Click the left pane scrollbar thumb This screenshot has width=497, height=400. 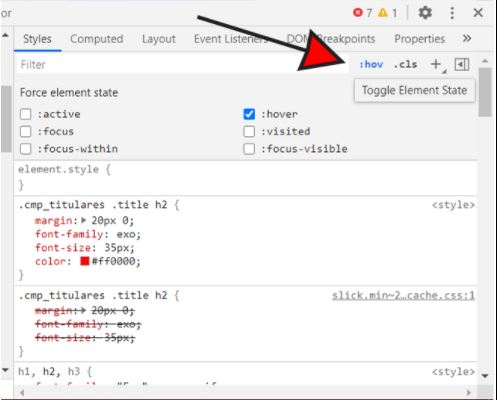(6, 119)
